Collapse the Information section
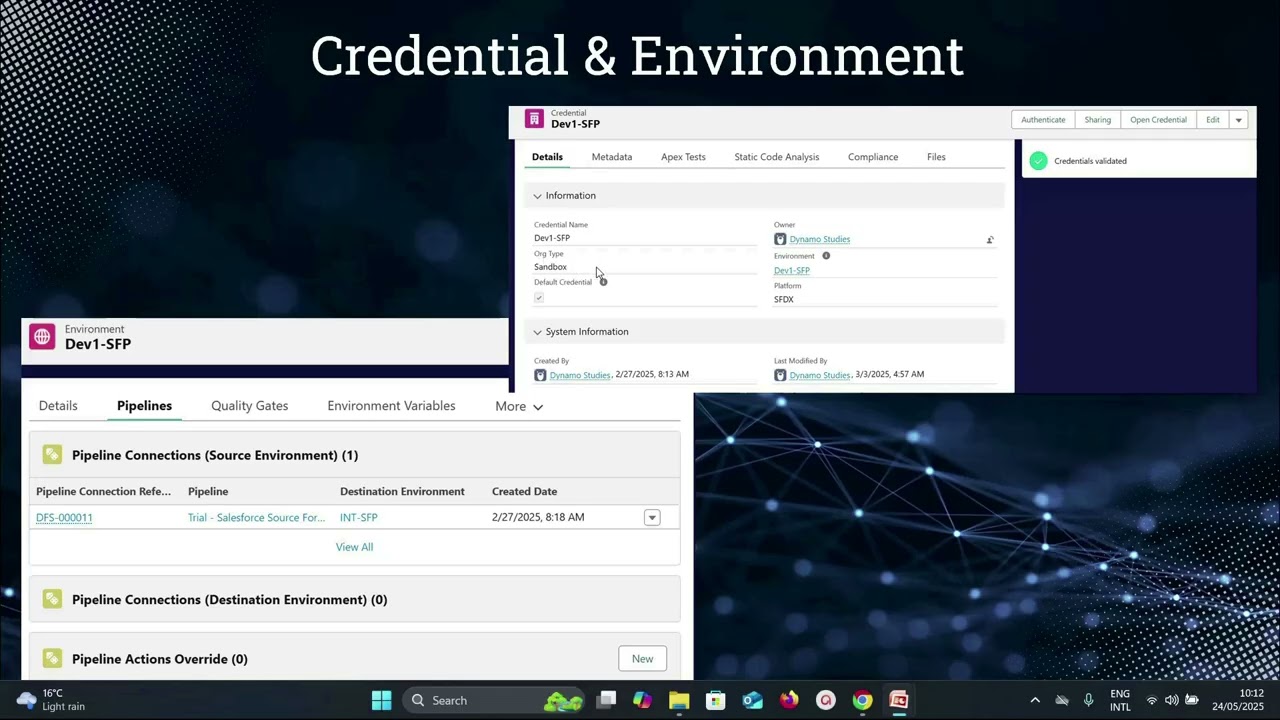 click(537, 196)
